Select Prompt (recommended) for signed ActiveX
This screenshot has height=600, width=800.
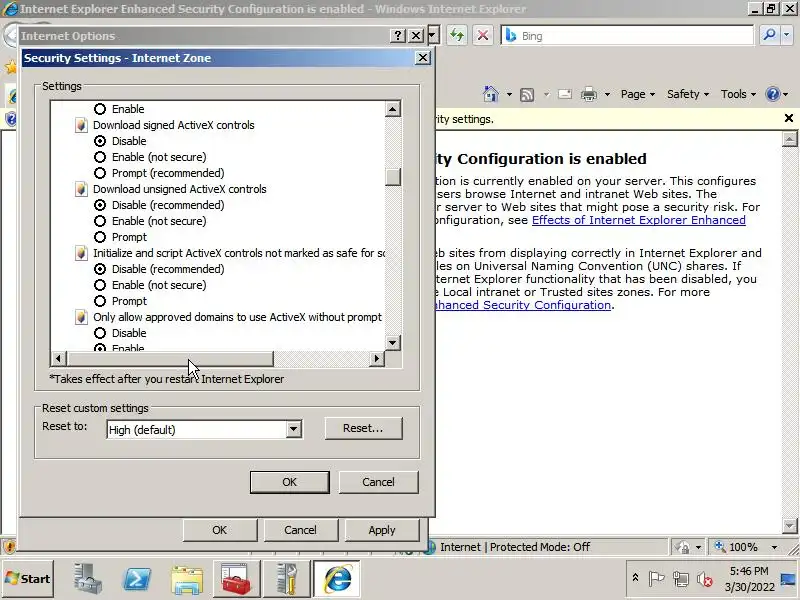(100, 173)
